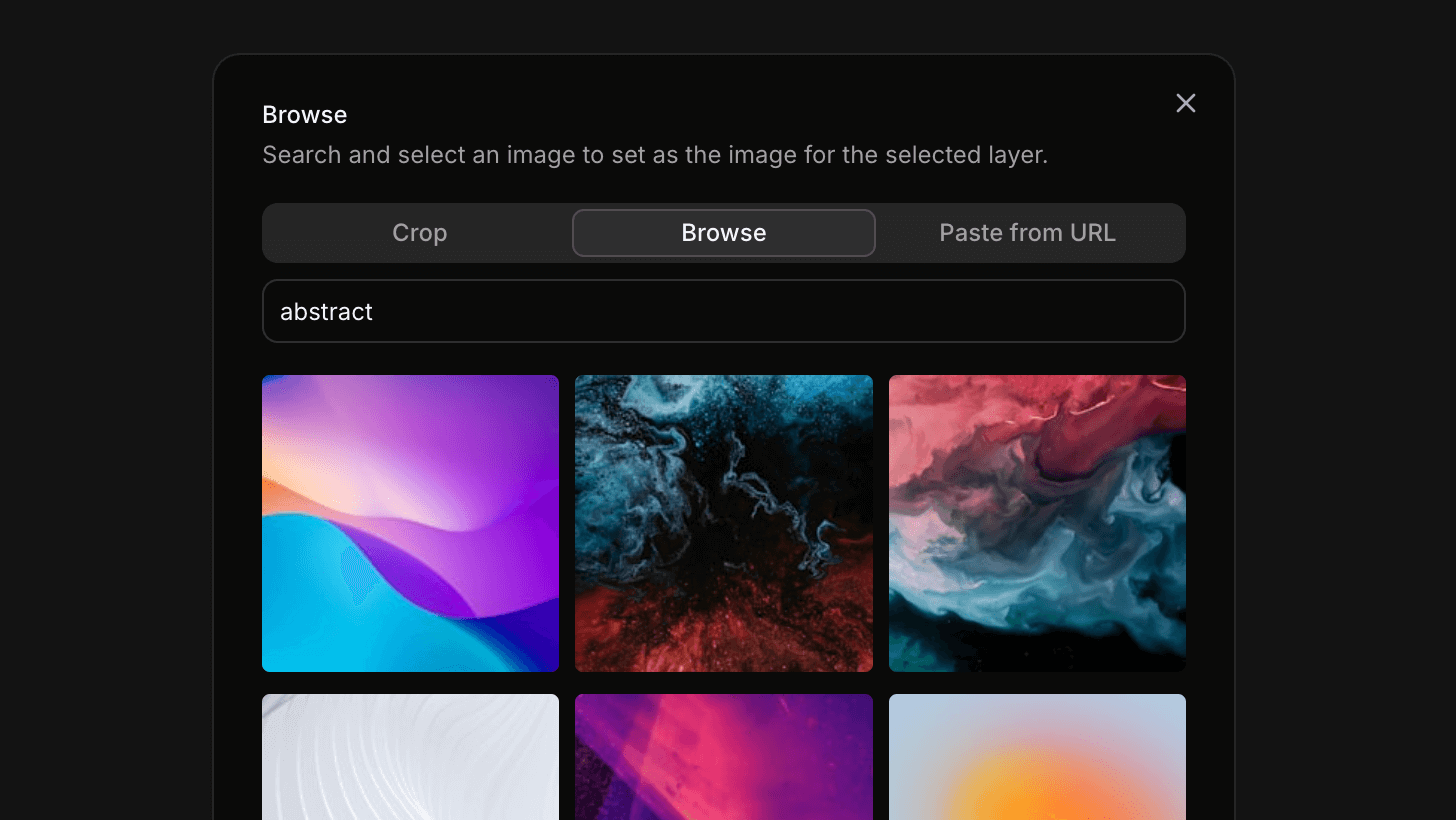Click the Paste from URL button

(1027, 232)
